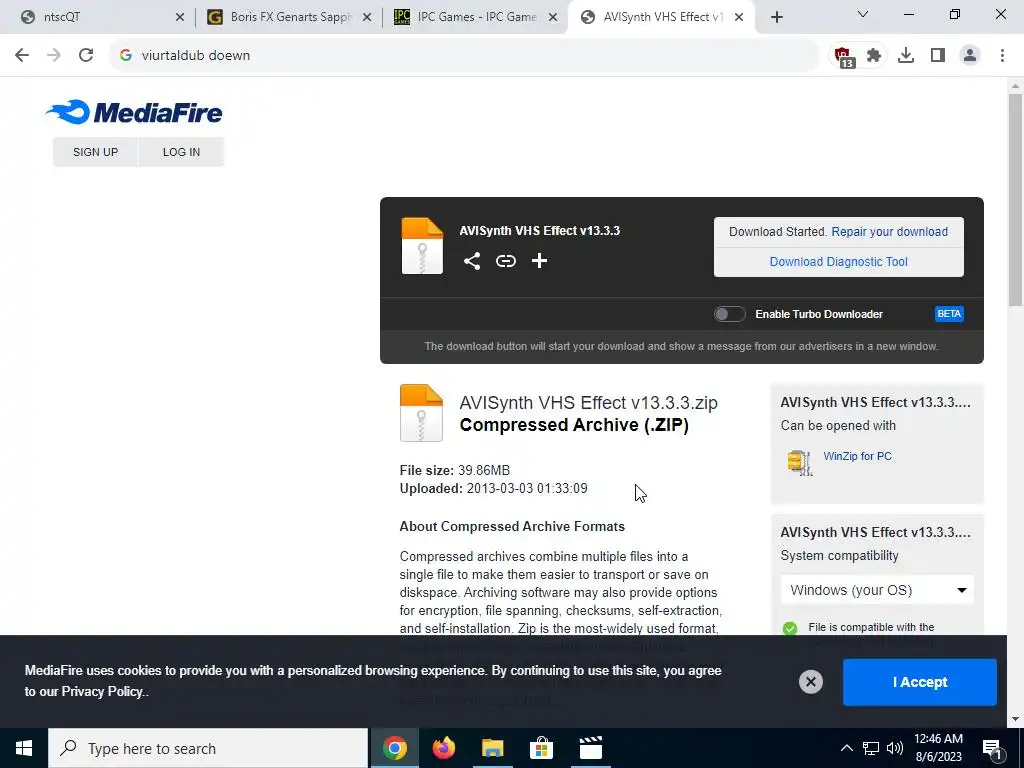The image size is (1024, 768).
Task: Click the WinZip icon in the sidebar
Action: [x=799, y=462]
